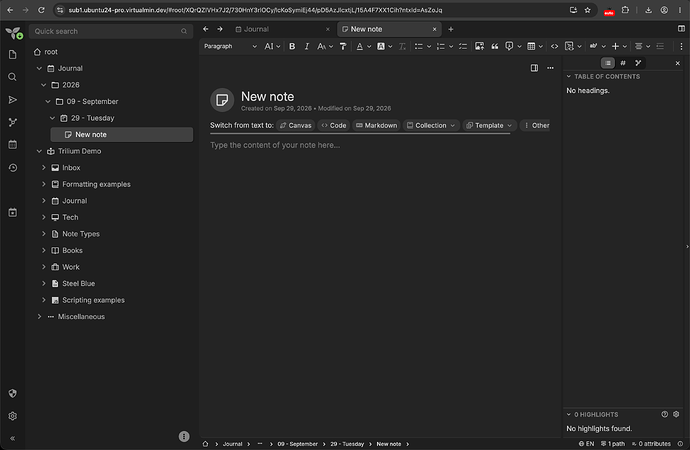Screen dimensions: 690x450
Task: Click the Trilium logo global menu
Action: coord(13,33)
